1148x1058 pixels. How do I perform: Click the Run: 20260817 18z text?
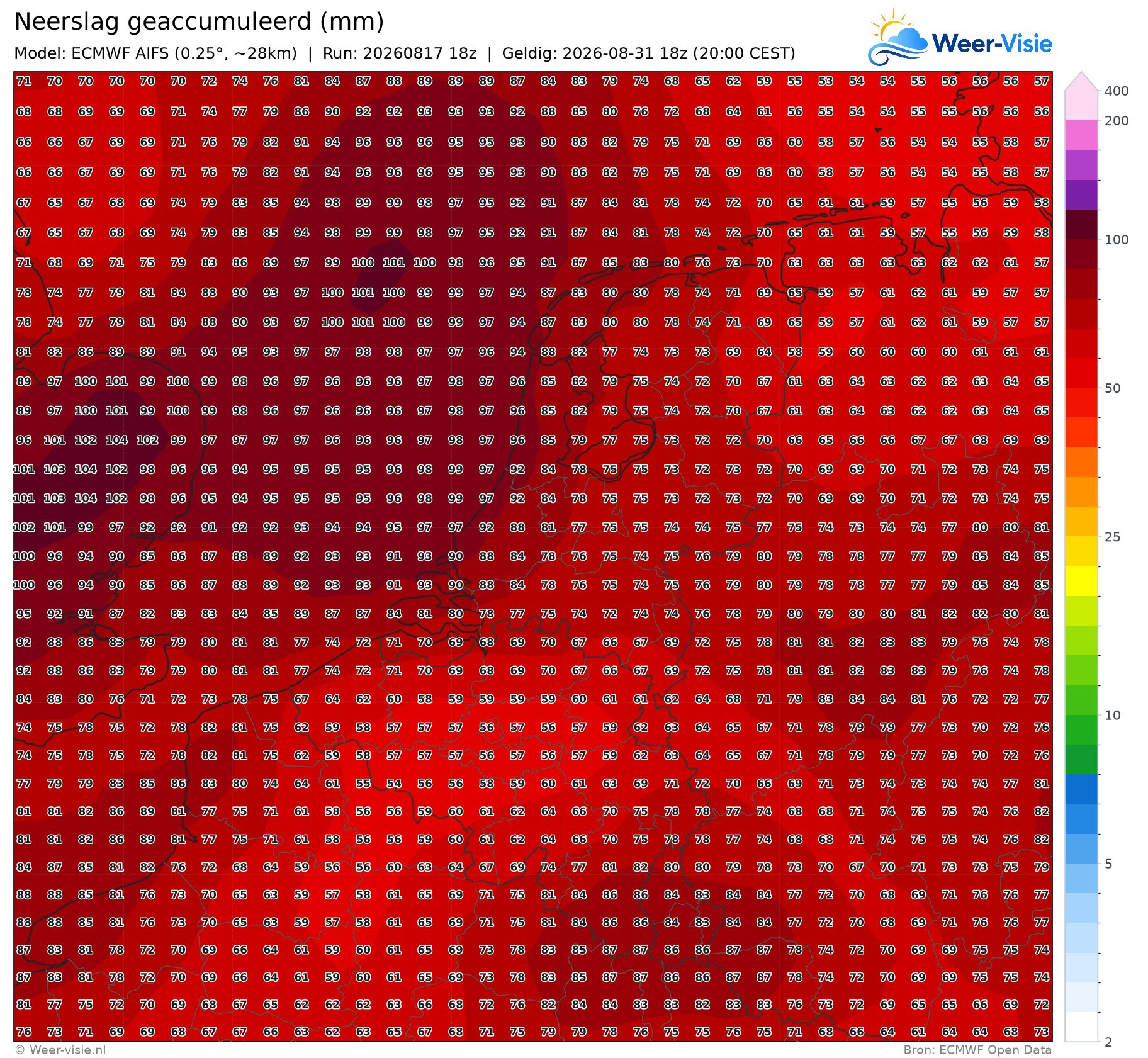400,53
